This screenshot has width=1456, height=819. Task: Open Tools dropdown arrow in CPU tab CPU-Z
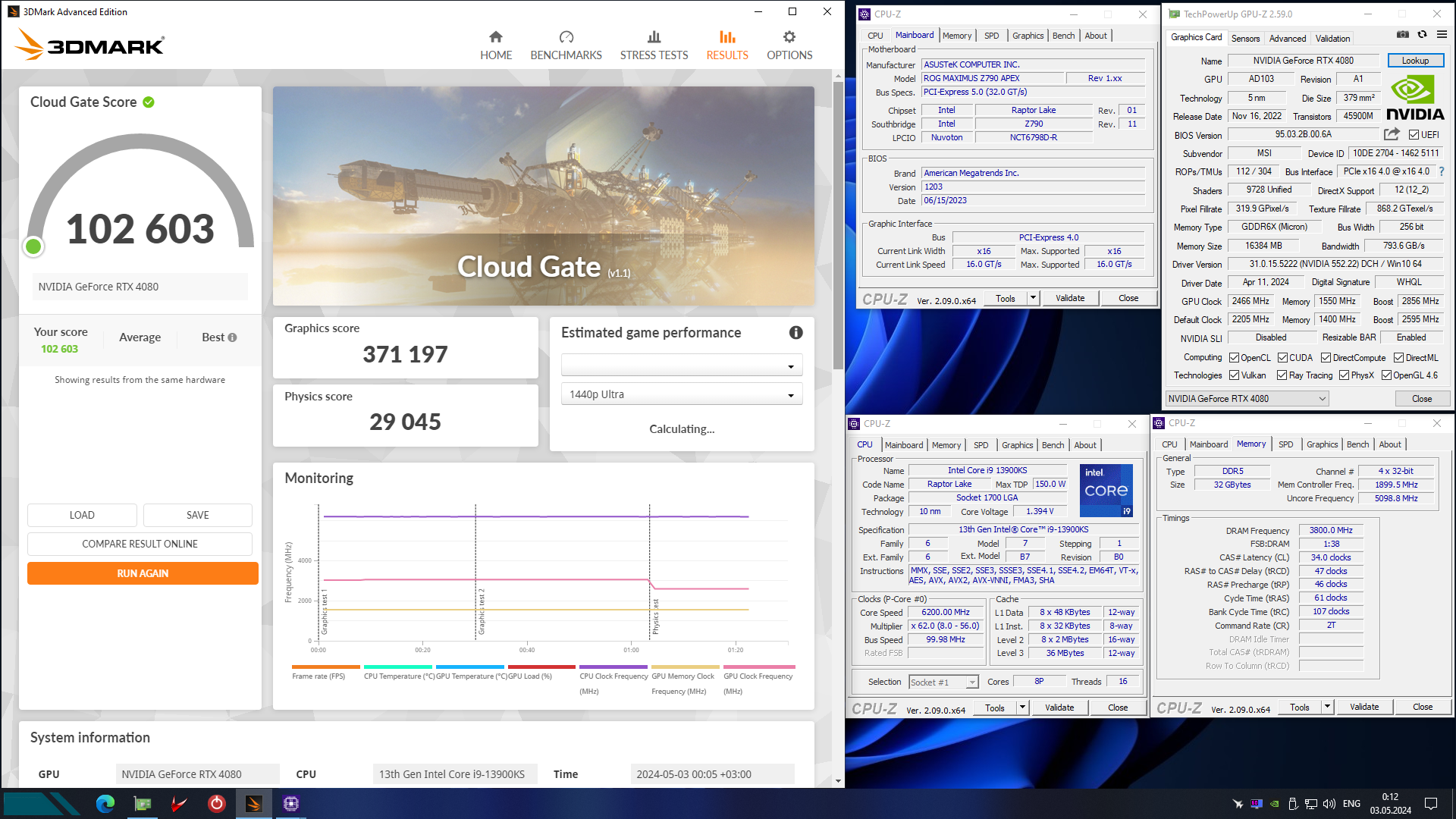(1022, 708)
